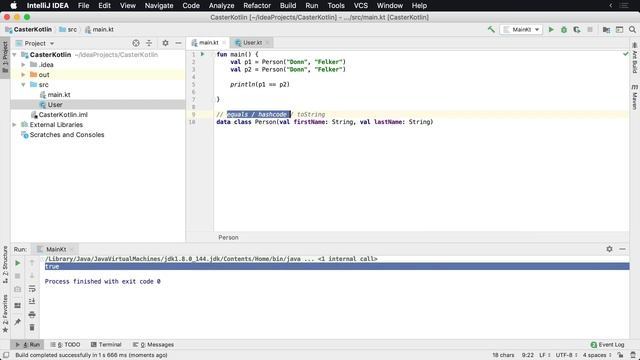Image resolution: width=640 pixels, height=360 pixels.
Task: Open Favorites side tool window
Action: pyautogui.click(x=5, y=313)
